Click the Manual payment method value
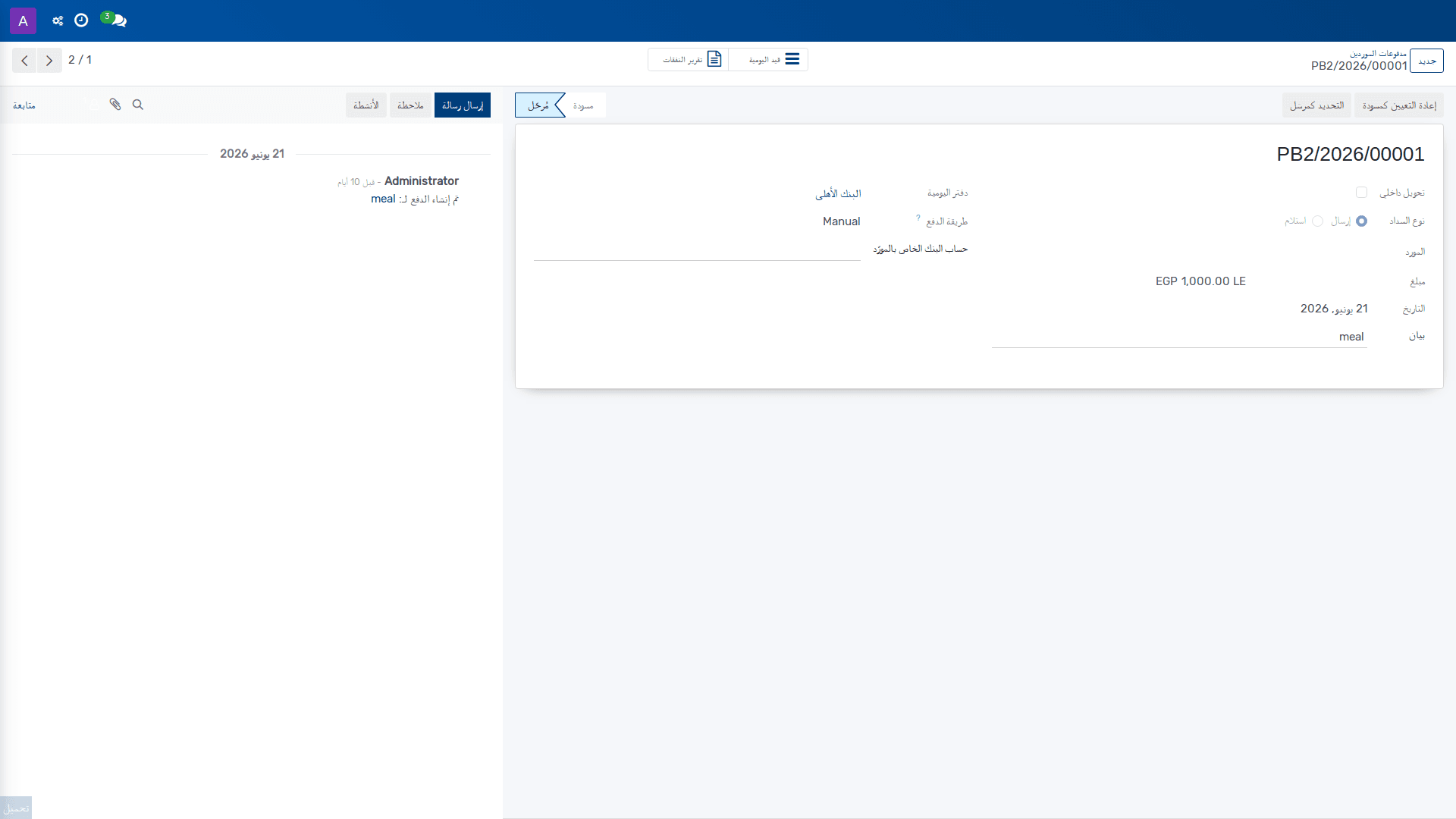The image size is (1456, 819). coord(841,221)
